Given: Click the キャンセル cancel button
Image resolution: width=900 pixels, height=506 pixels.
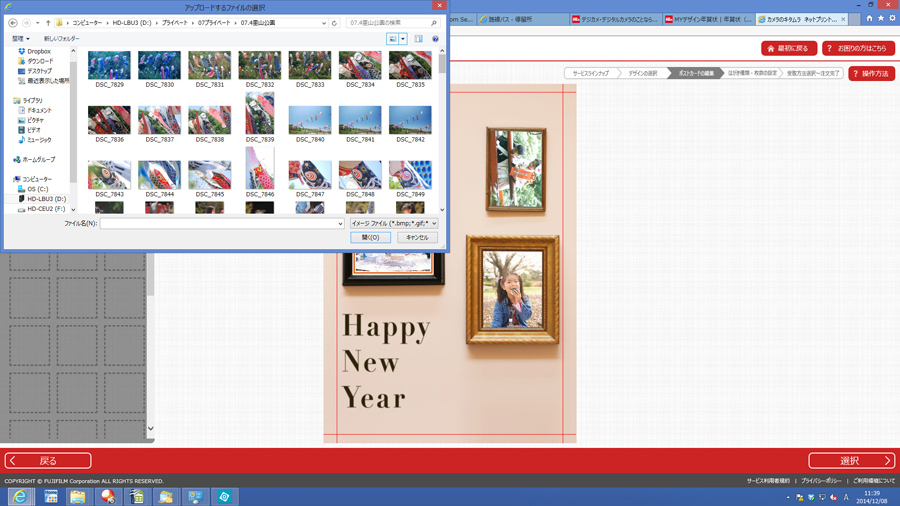Looking at the screenshot, I should [417, 238].
